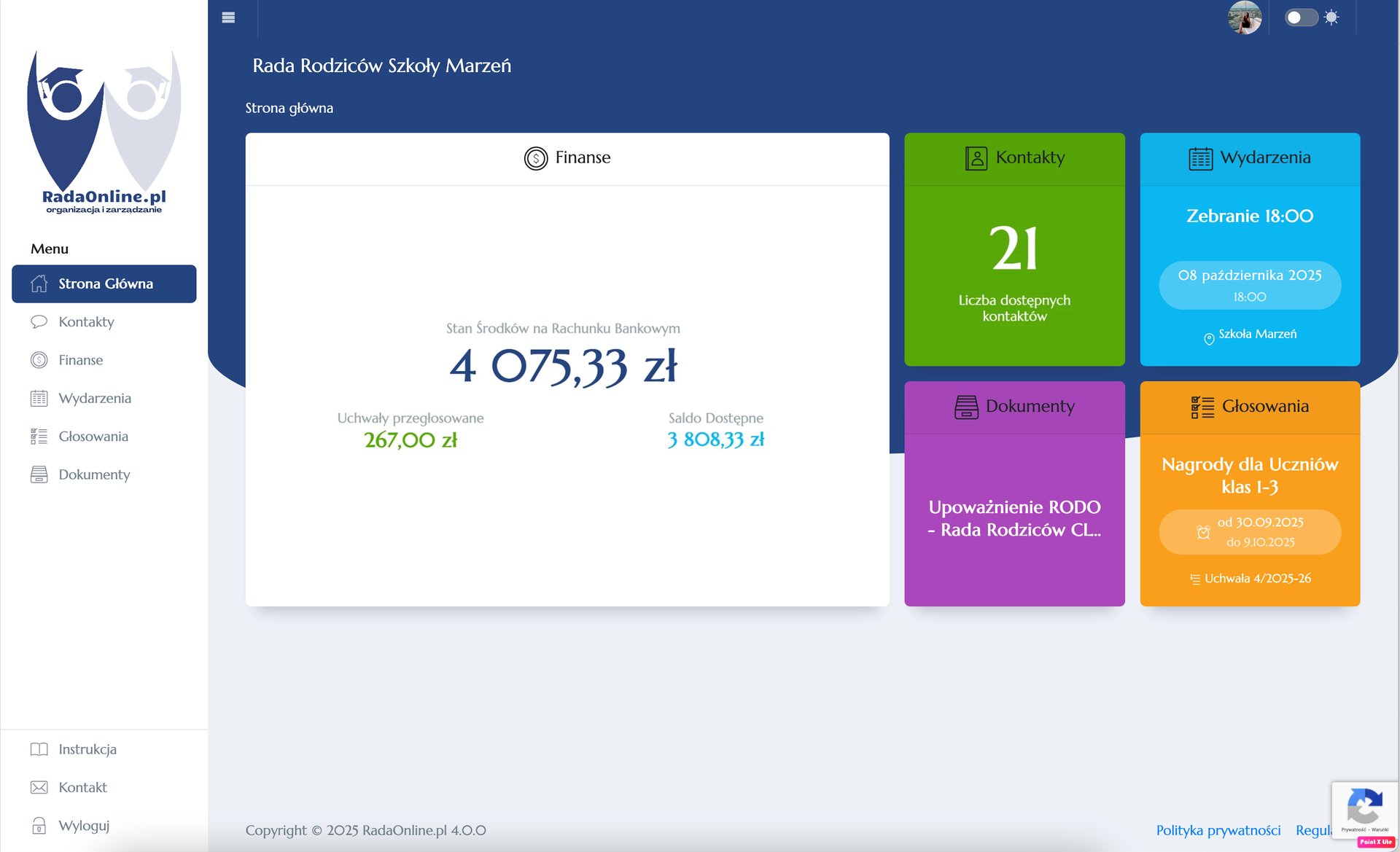Toggle the hamburger sidebar menu icon
The image size is (1400, 852).
click(x=228, y=17)
